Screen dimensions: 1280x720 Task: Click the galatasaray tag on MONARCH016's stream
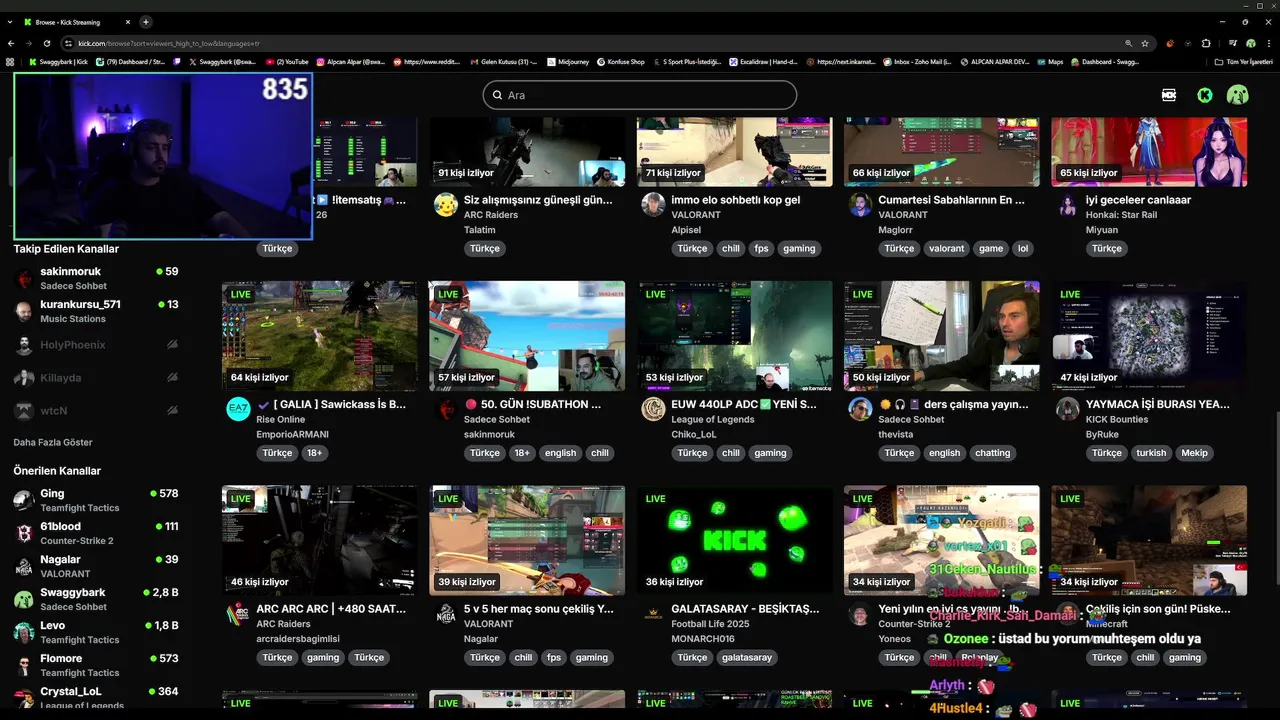(748, 658)
